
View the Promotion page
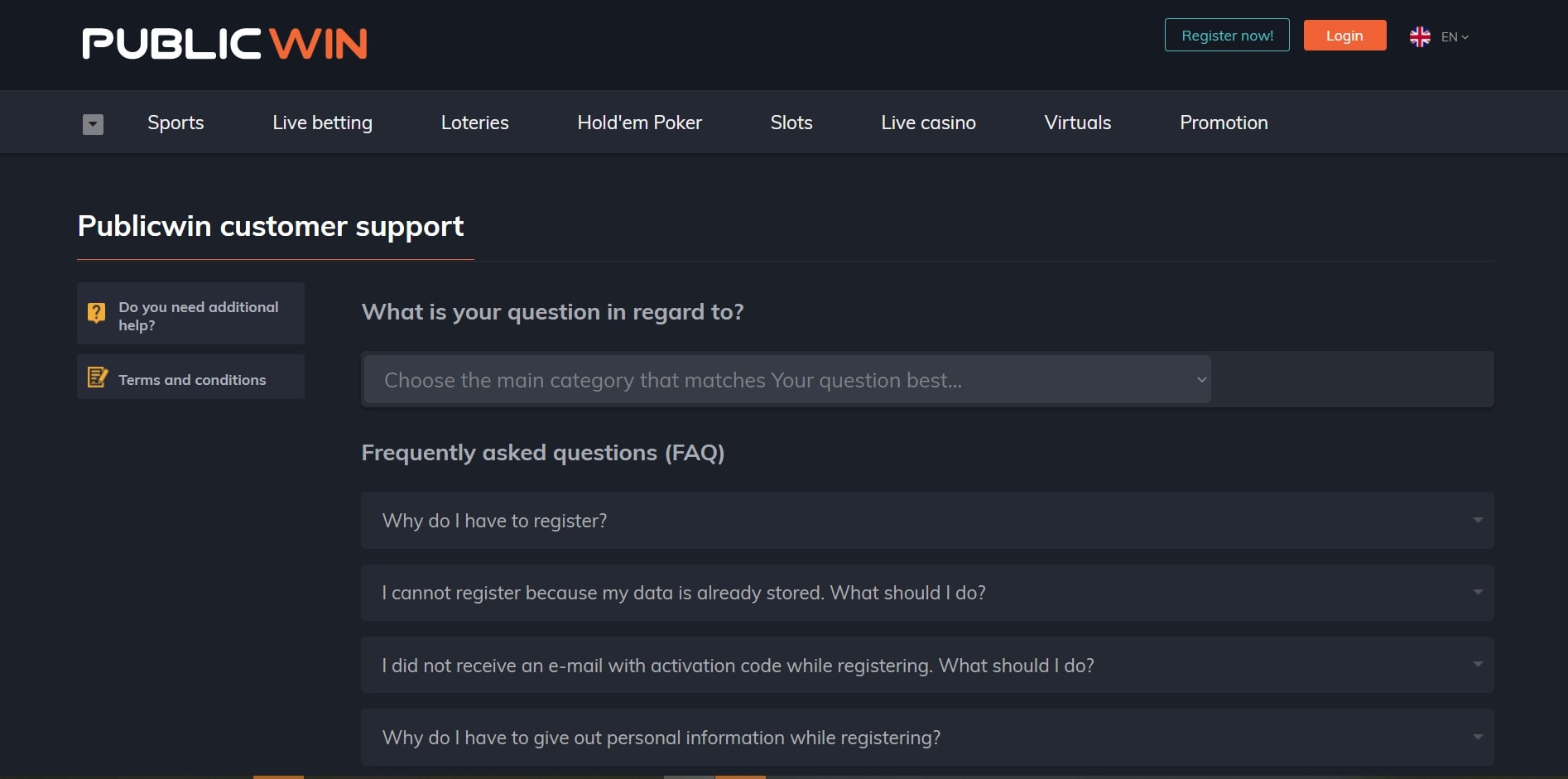click(1224, 123)
